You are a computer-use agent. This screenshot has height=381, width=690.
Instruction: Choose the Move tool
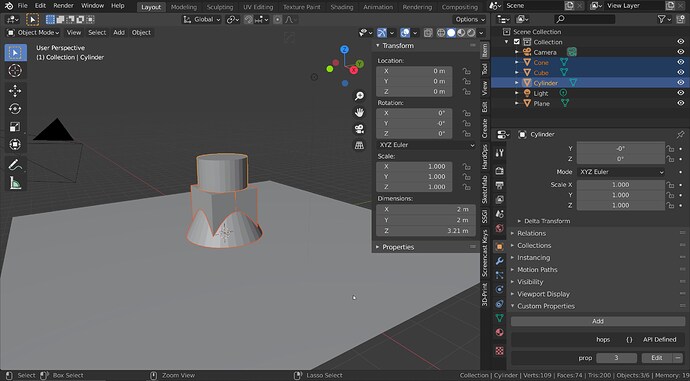[15, 91]
